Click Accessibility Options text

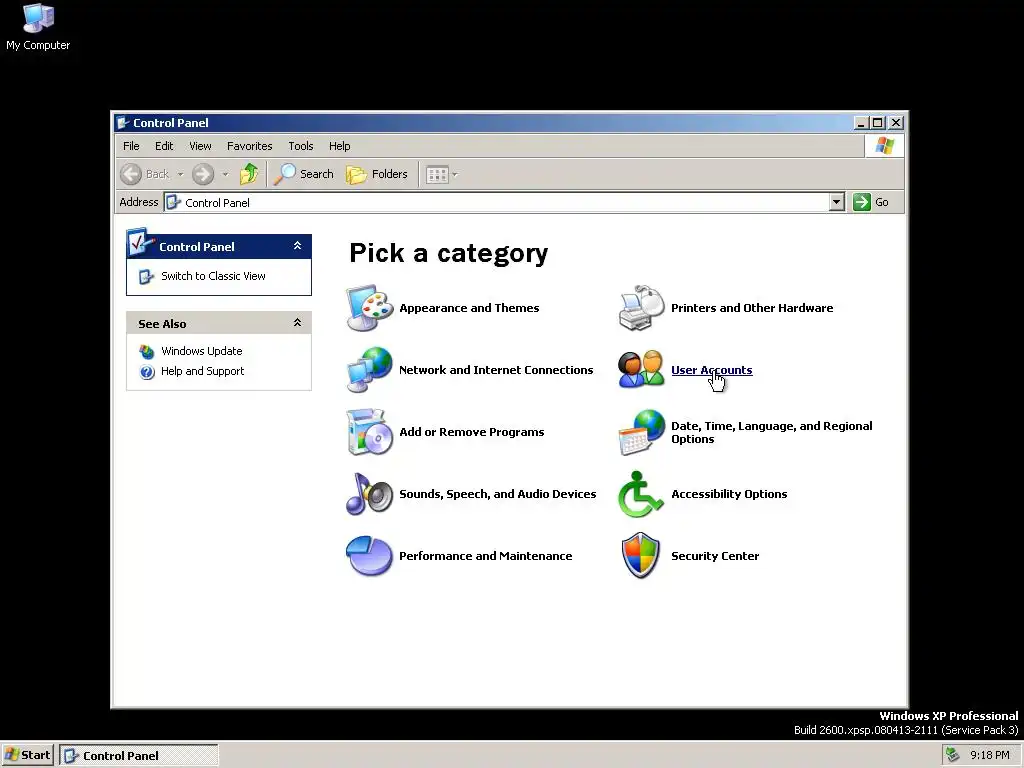tap(729, 494)
